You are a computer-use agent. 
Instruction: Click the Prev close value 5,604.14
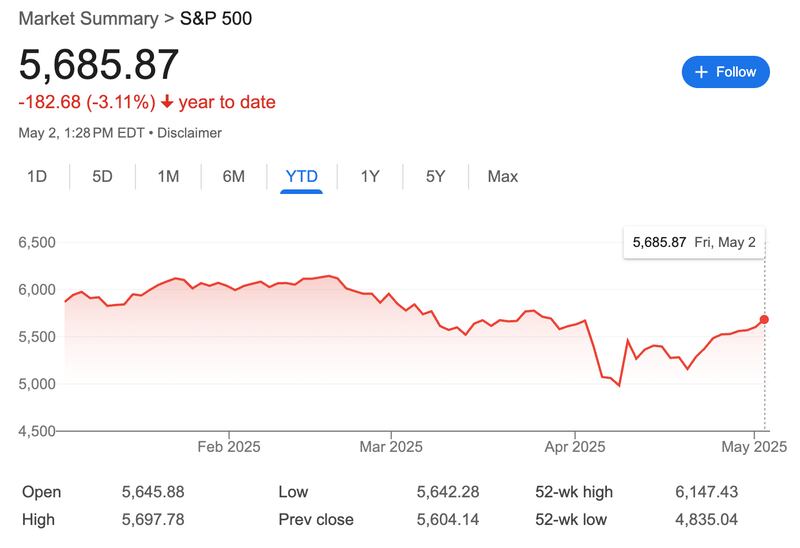pos(449,520)
